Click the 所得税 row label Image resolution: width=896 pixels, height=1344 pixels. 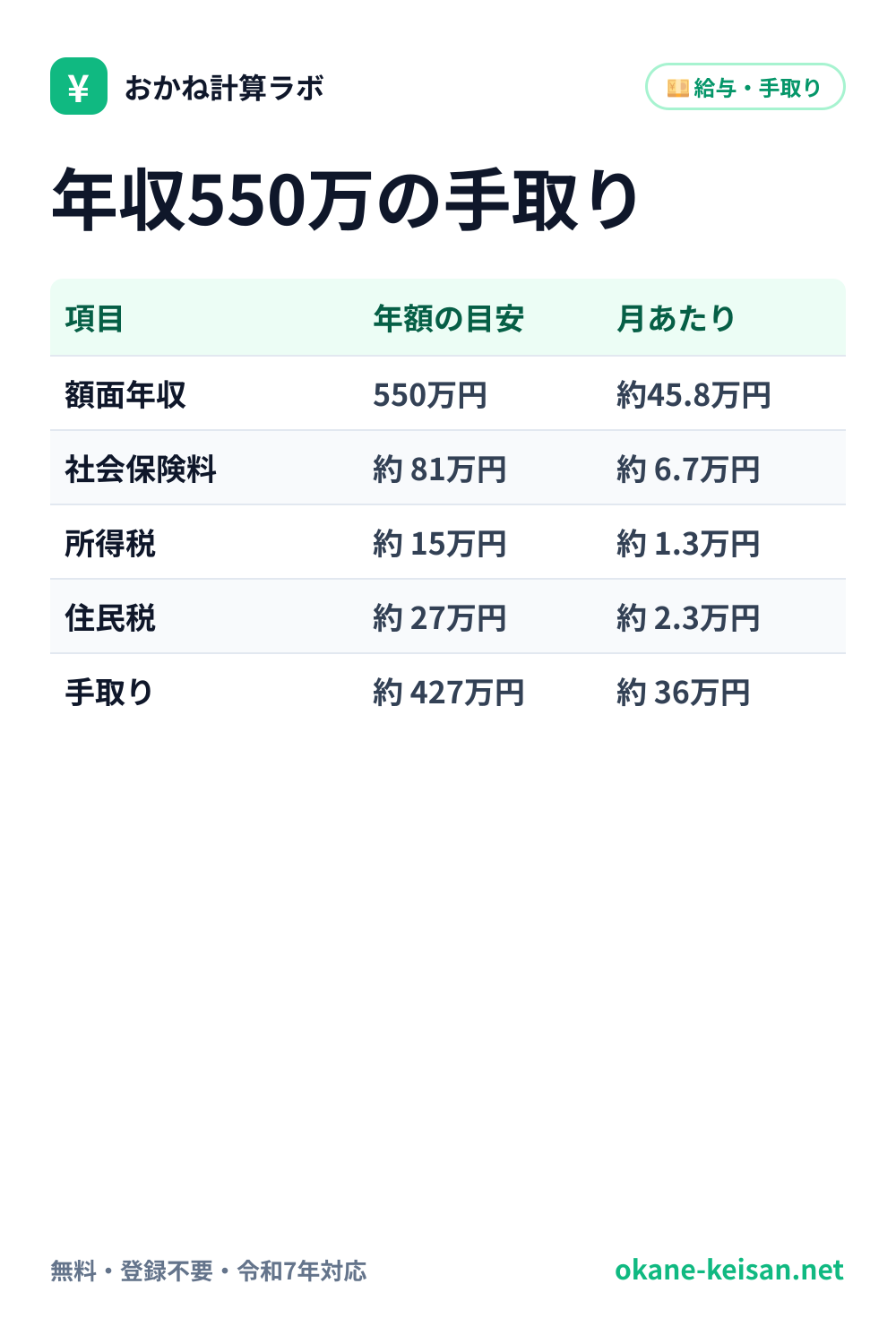[110, 543]
